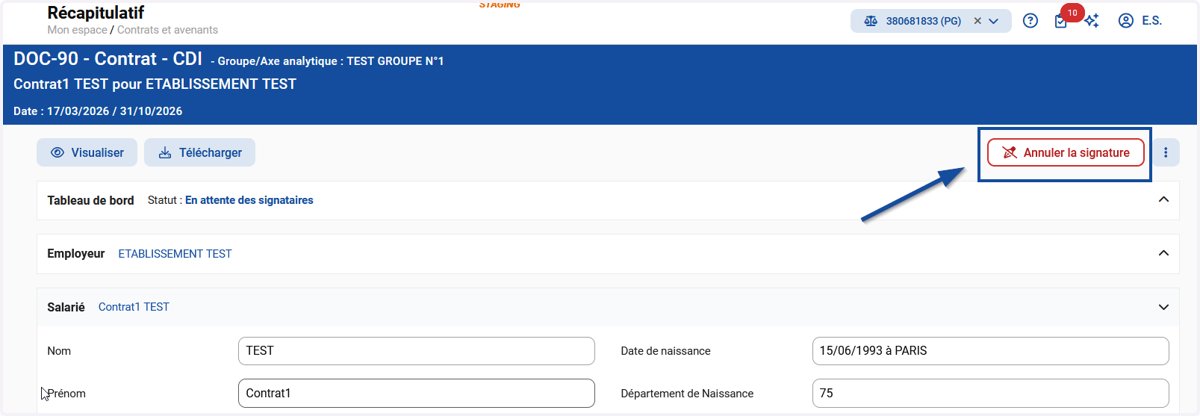This screenshot has height=416, width=1200.
Task: Clear the 380681833 (PG) selection with X
Action: [x=977, y=21]
